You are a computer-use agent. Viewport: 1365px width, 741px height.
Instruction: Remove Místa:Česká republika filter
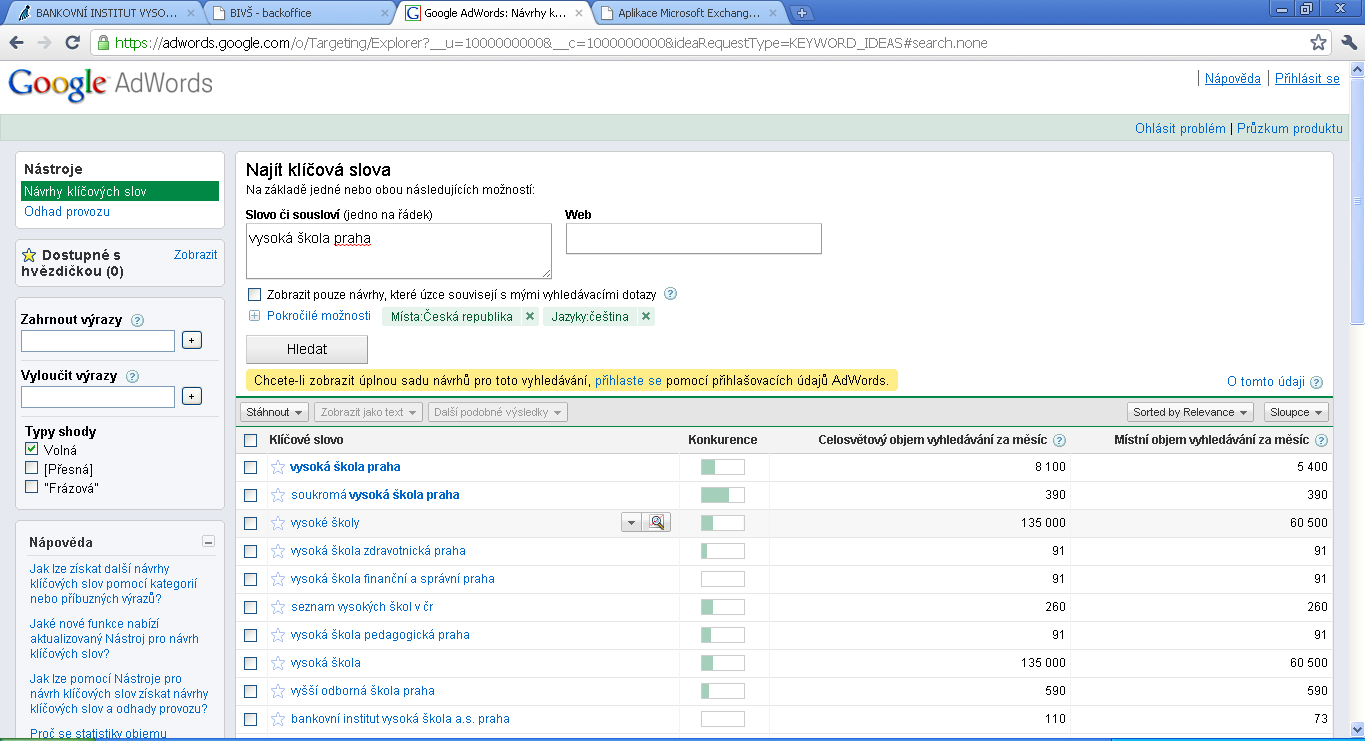pyautogui.click(x=529, y=316)
